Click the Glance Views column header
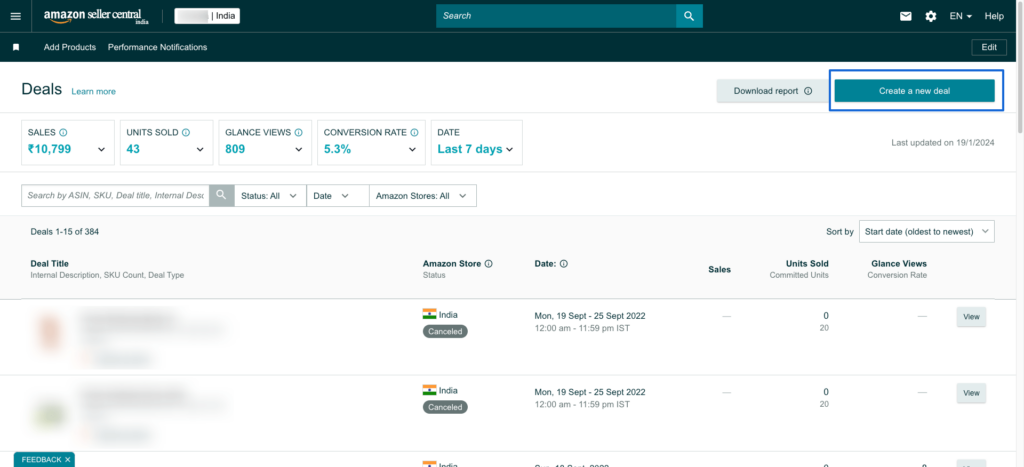1024x467 pixels. click(x=899, y=264)
